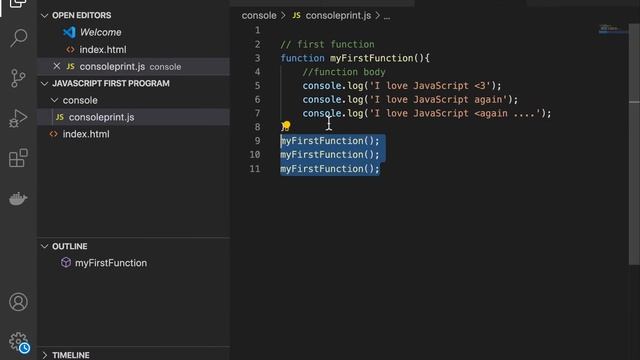Click the Welcome VS Code file icon
The image size is (640, 360).
coord(69,32)
